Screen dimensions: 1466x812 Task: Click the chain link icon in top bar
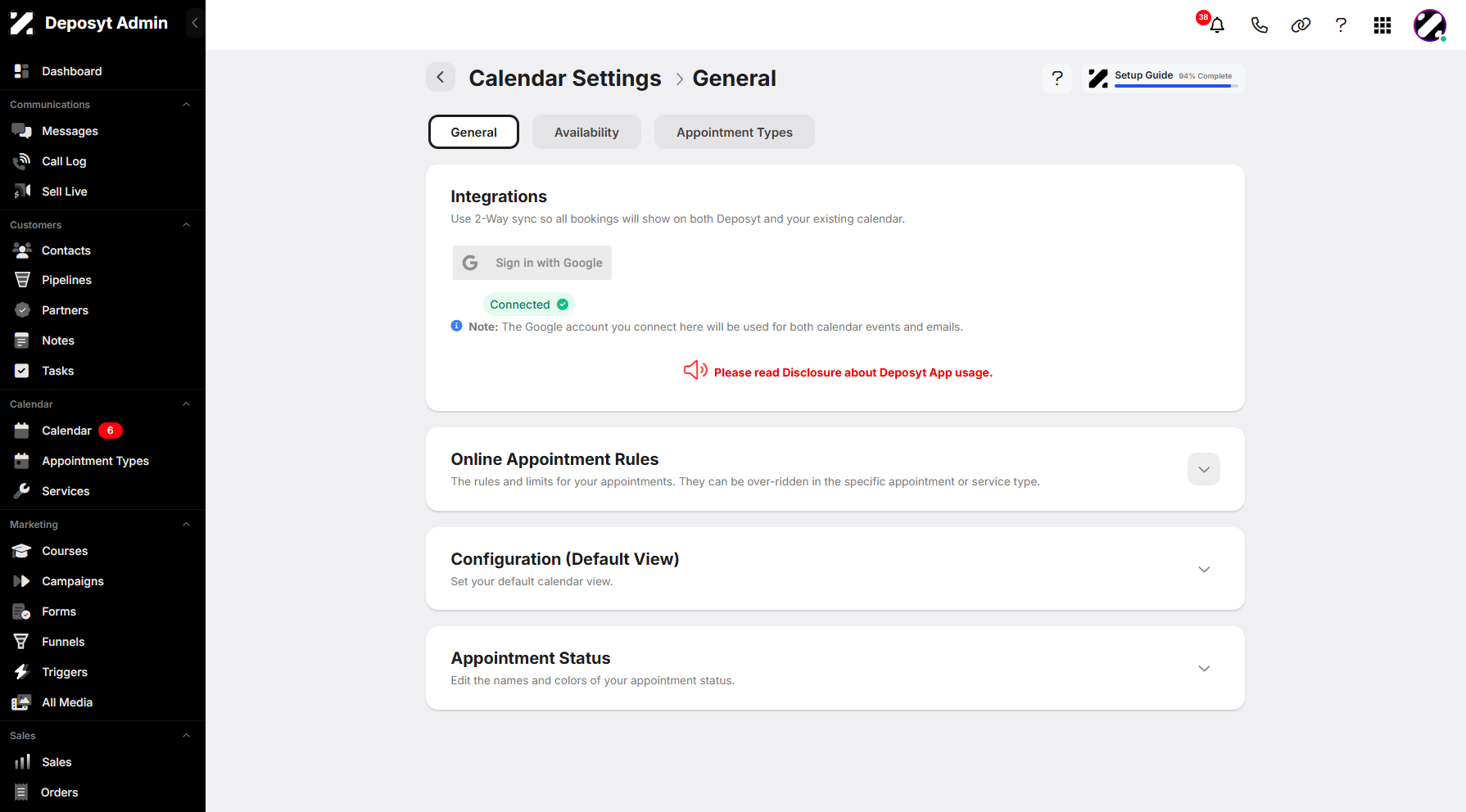1301,25
